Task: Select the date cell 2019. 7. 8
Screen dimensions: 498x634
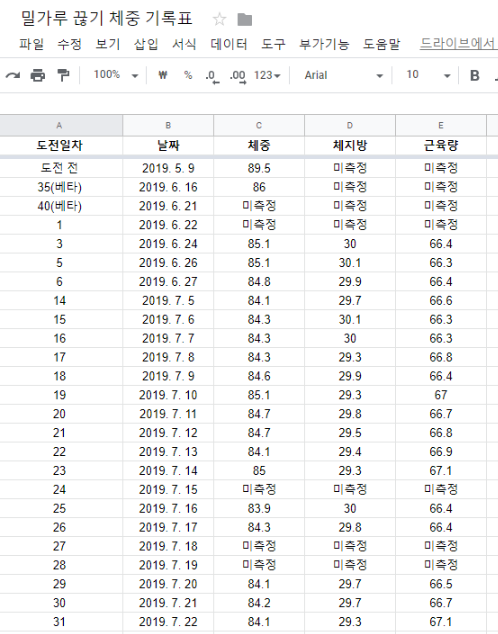Action: click(168, 357)
